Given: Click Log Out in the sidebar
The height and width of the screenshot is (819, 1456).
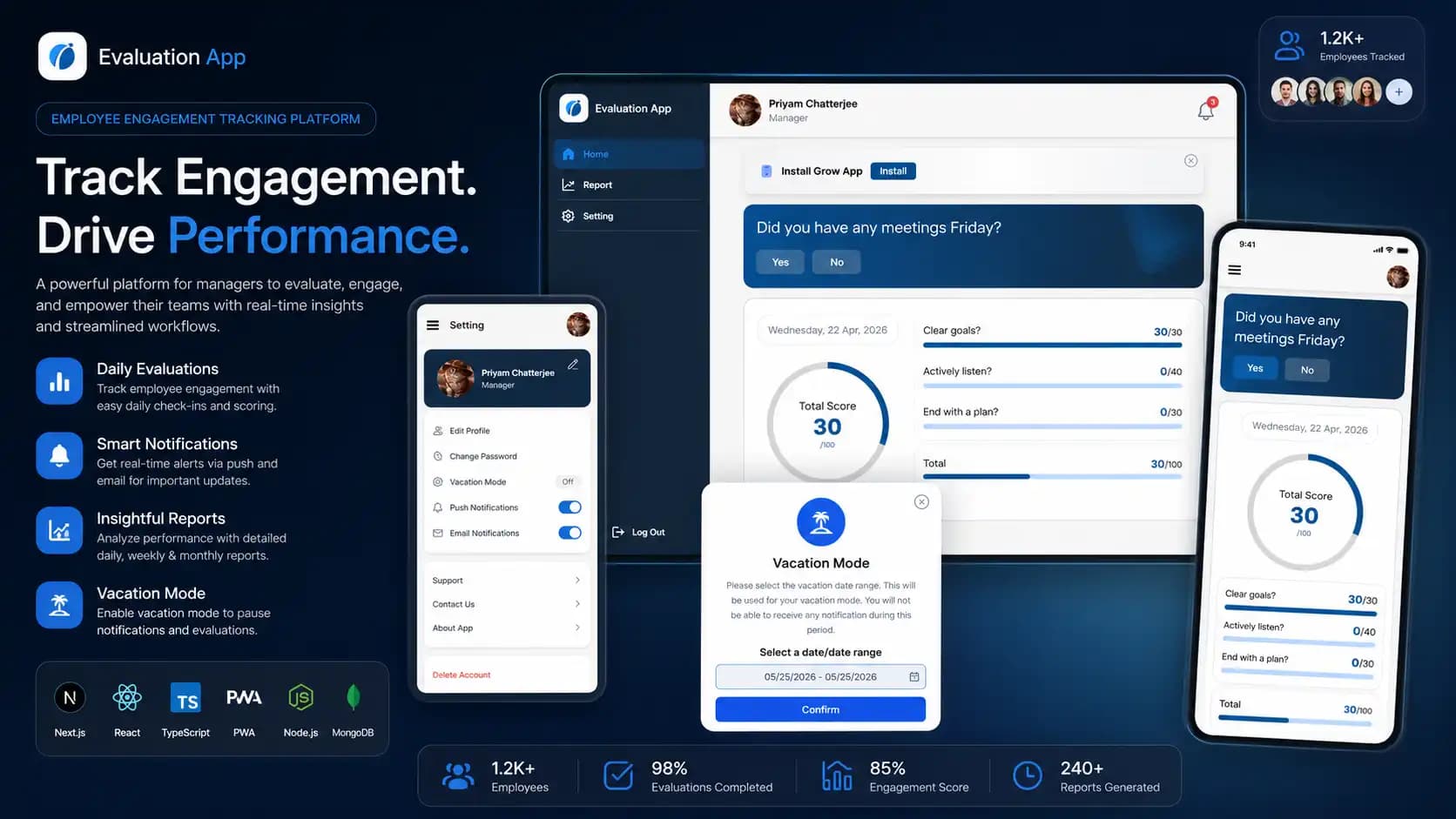Looking at the screenshot, I should point(638,532).
